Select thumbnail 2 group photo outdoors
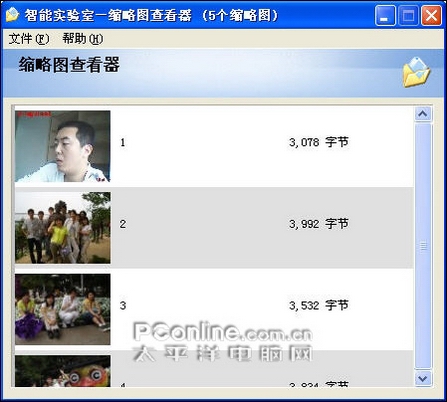 click(63, 228)
